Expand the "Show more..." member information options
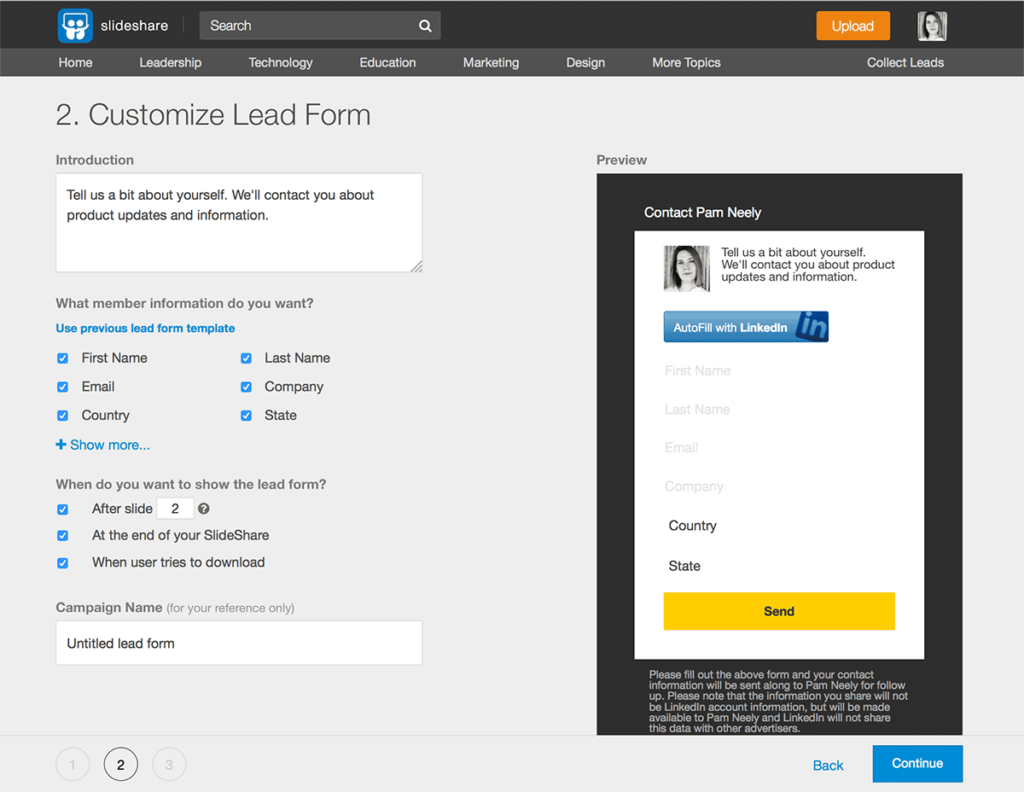 click(103, 444)
